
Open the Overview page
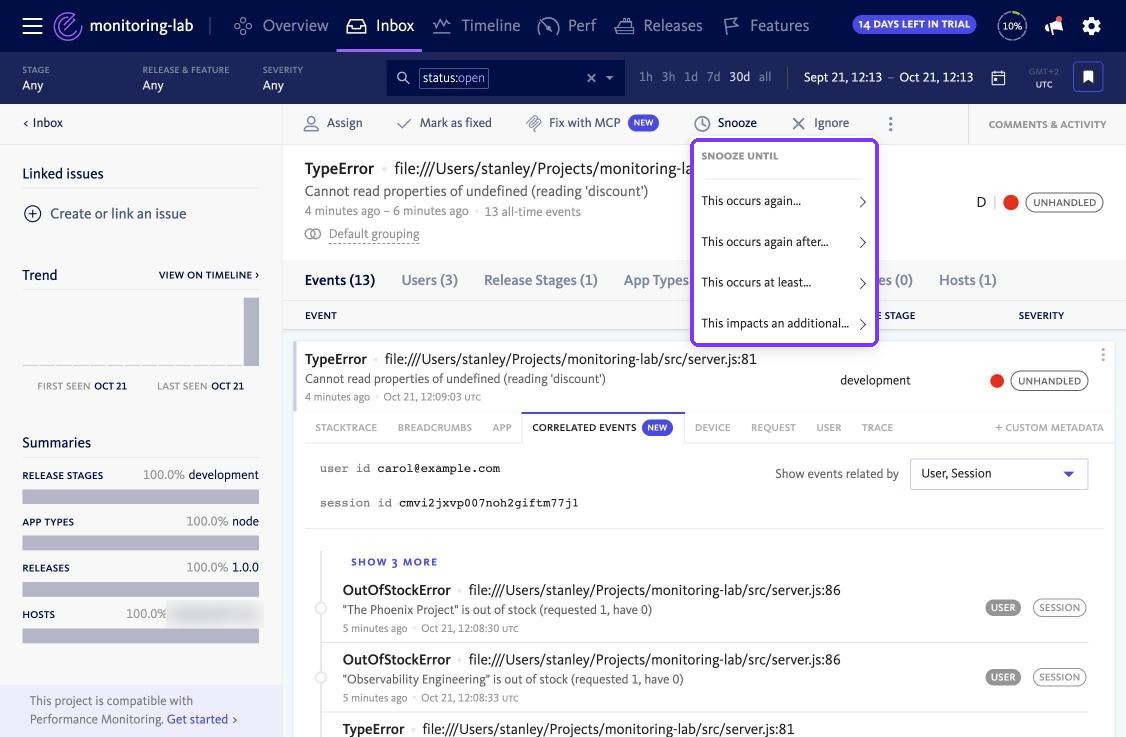[x=281, y=26]
